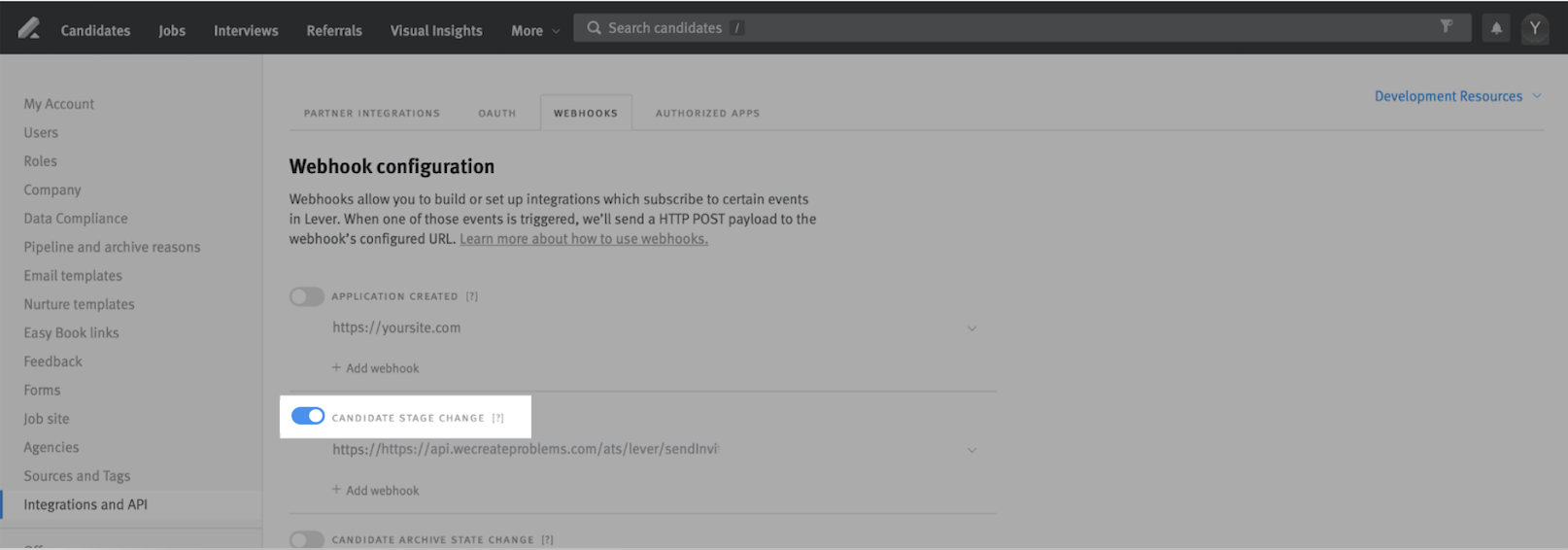
Task: Open Feedback settings
Action: 53,361
